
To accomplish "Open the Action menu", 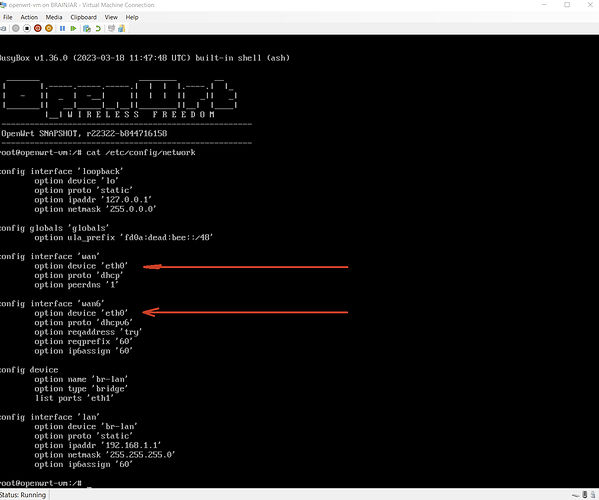I will [29, 17].
